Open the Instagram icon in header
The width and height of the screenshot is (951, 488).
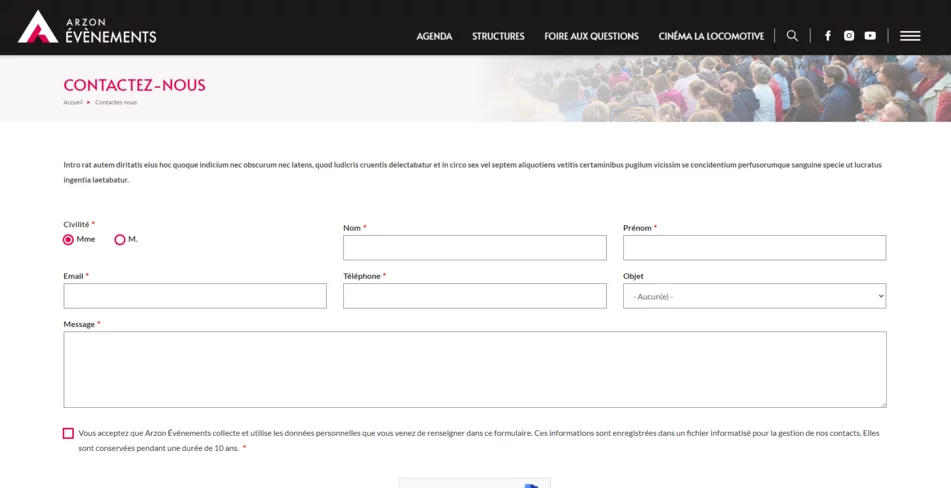[x=849, y=36]
